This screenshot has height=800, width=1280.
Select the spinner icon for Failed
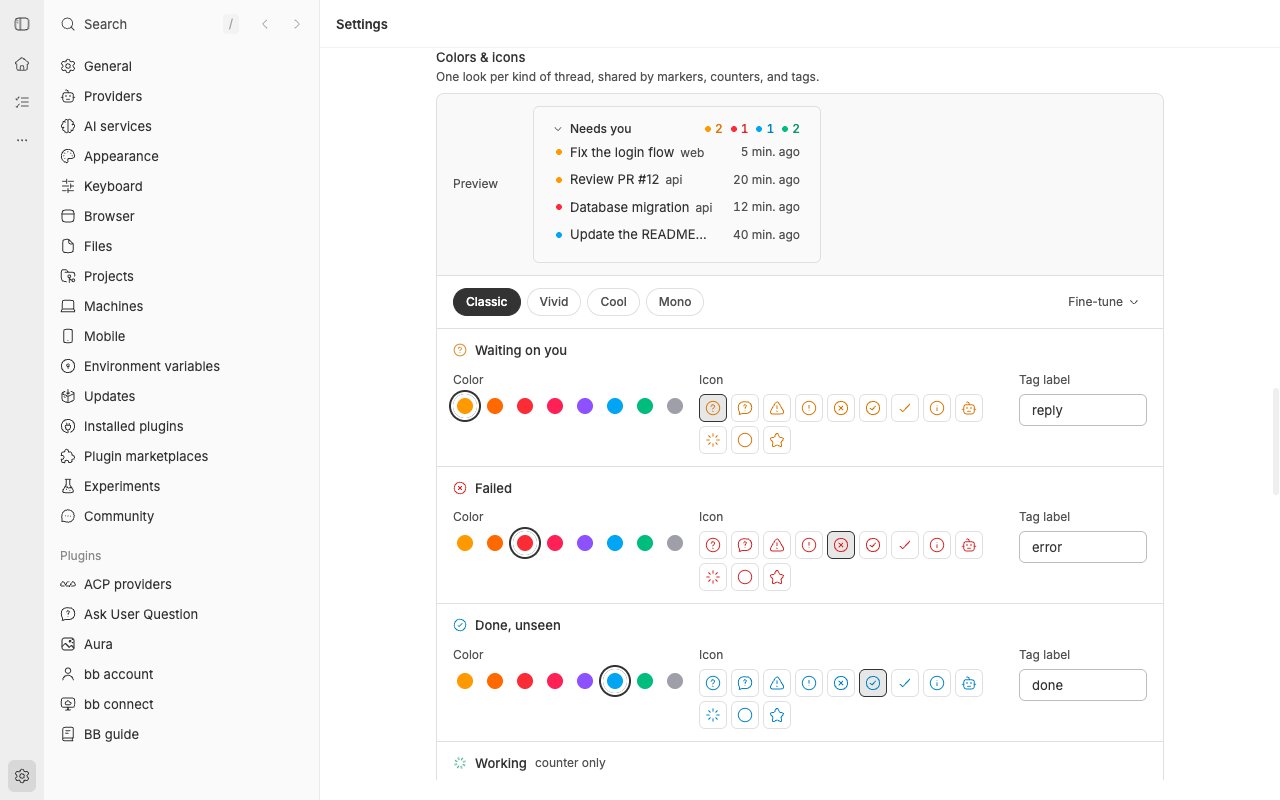[x=713, y=577]
